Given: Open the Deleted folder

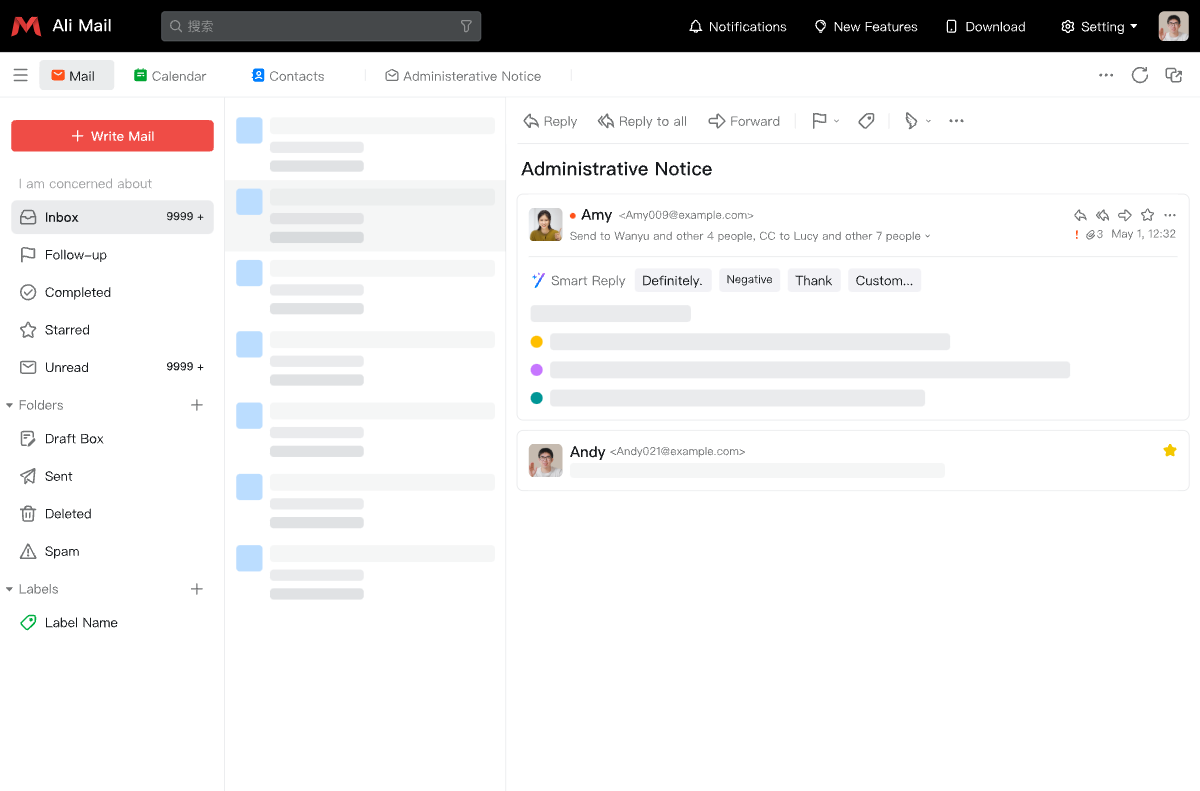Looking at the screenshot, I should tap(112, 514).
